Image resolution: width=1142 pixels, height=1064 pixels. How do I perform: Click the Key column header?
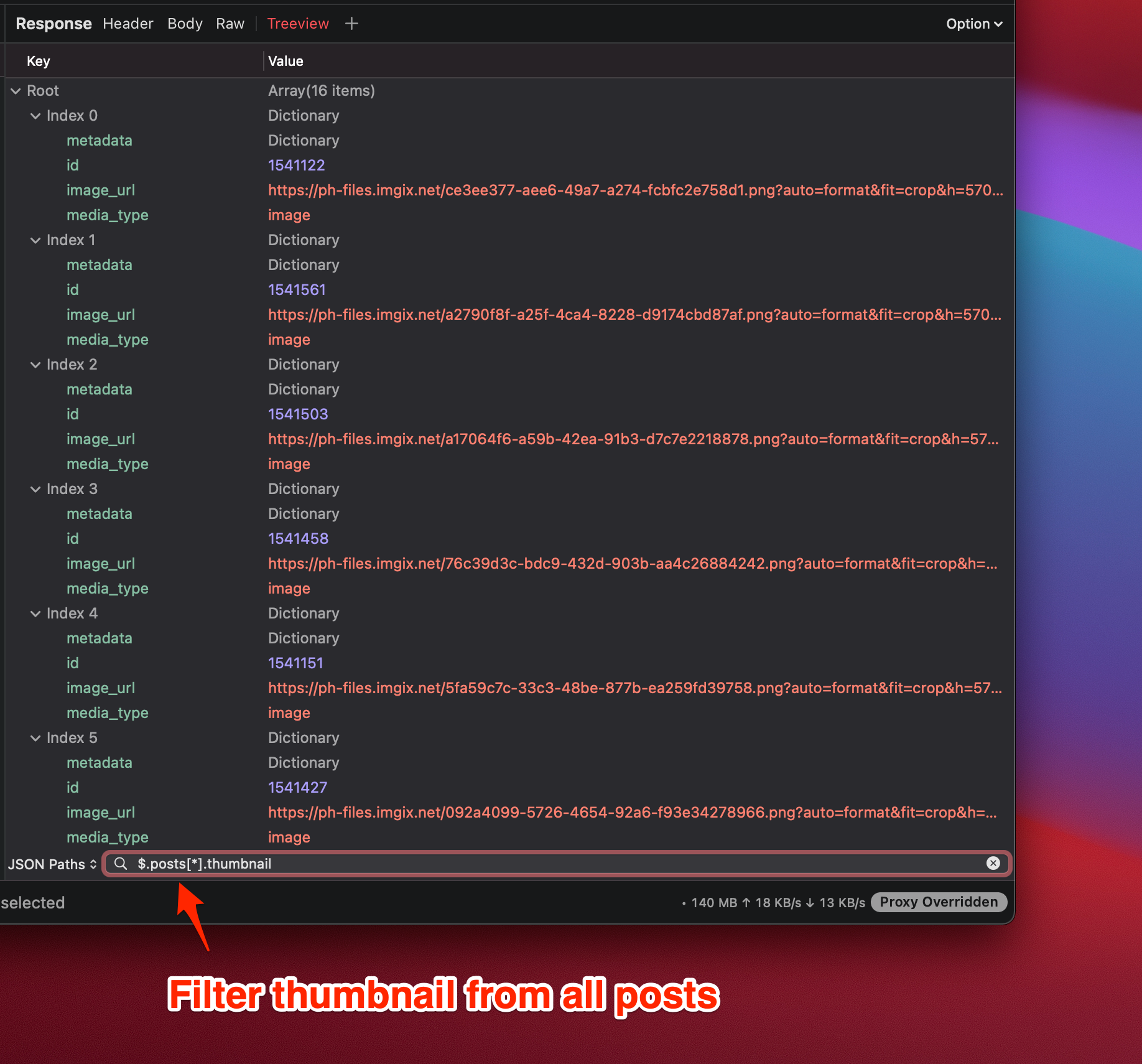(x=38, y=60)
